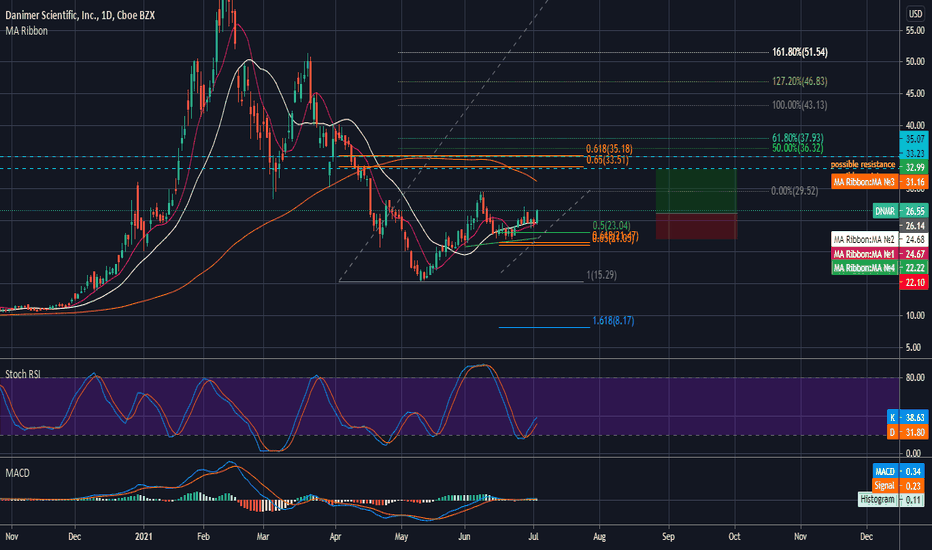Select the 1(15.29) retracement base label
The height and width of the screenshot is (550, 932).
[602, 275]
